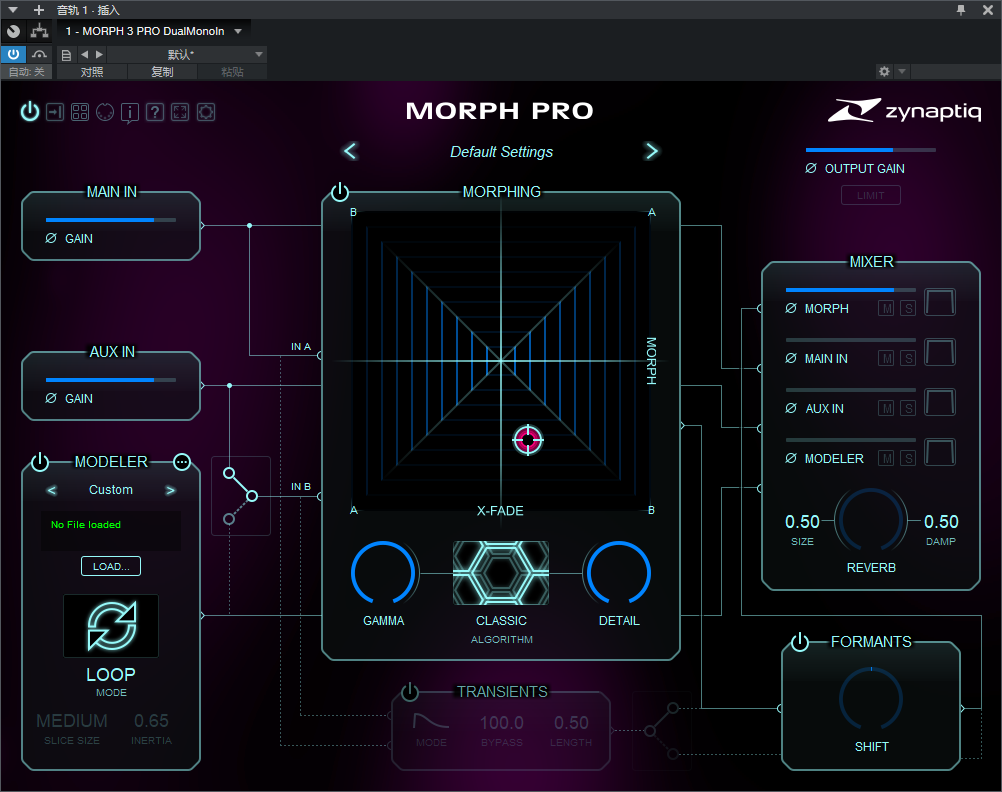Solo the AUX IN mixer channel
The width and height of the screenshot is (1002, 792).
pyautogui.click(x=908, y=408)
